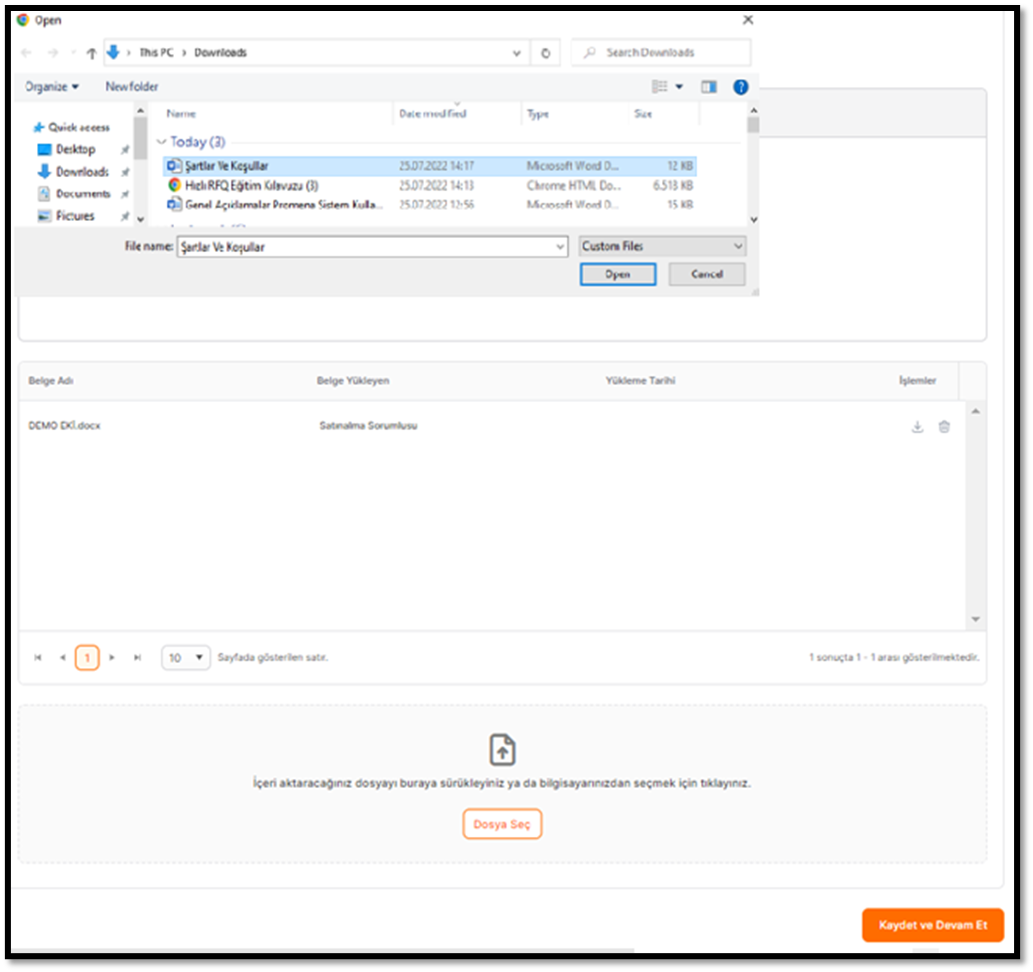
Task: Open rows per page dropdown showing 10
Action: click(186, 658)
